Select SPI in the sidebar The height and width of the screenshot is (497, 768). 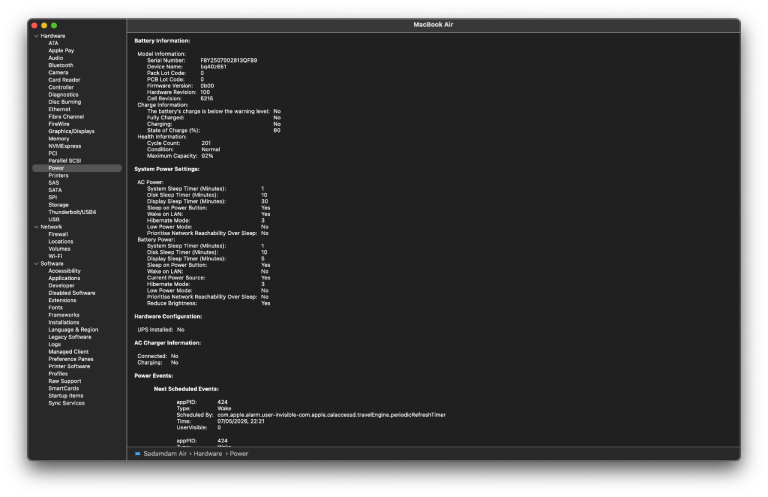coord(52,197)
